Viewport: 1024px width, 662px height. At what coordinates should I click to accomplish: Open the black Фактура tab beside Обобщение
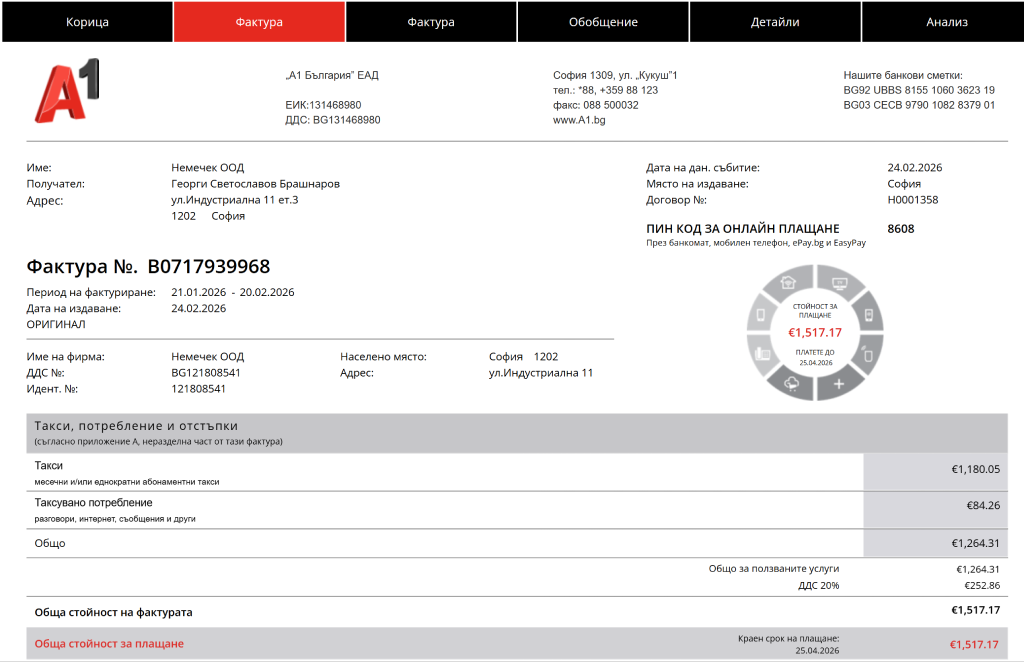point(431,22)
